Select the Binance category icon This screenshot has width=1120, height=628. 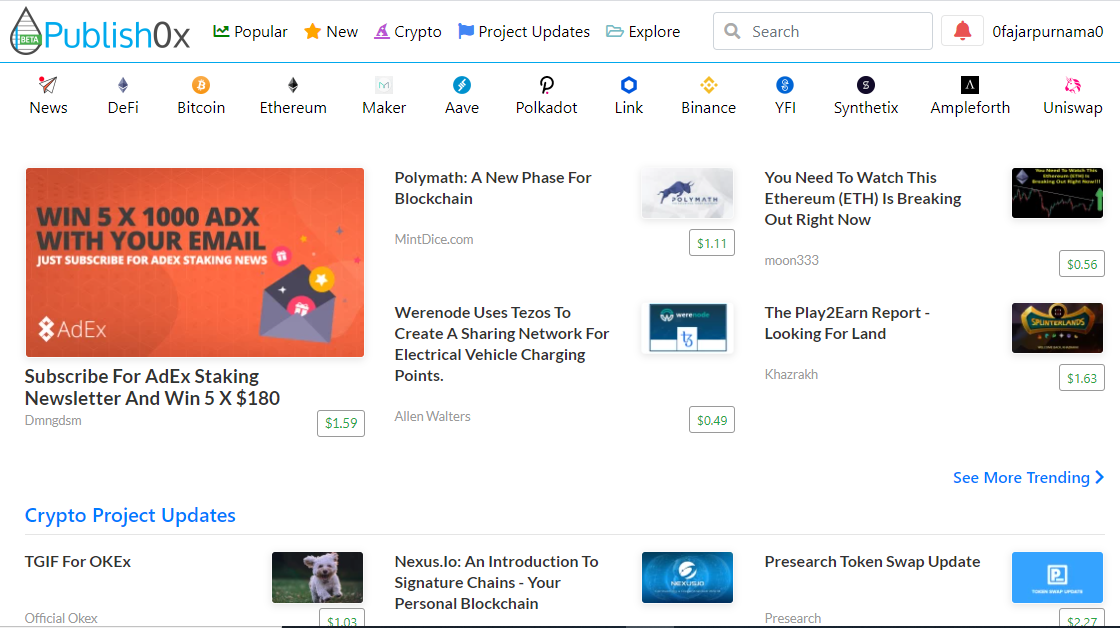pos(709,85)
